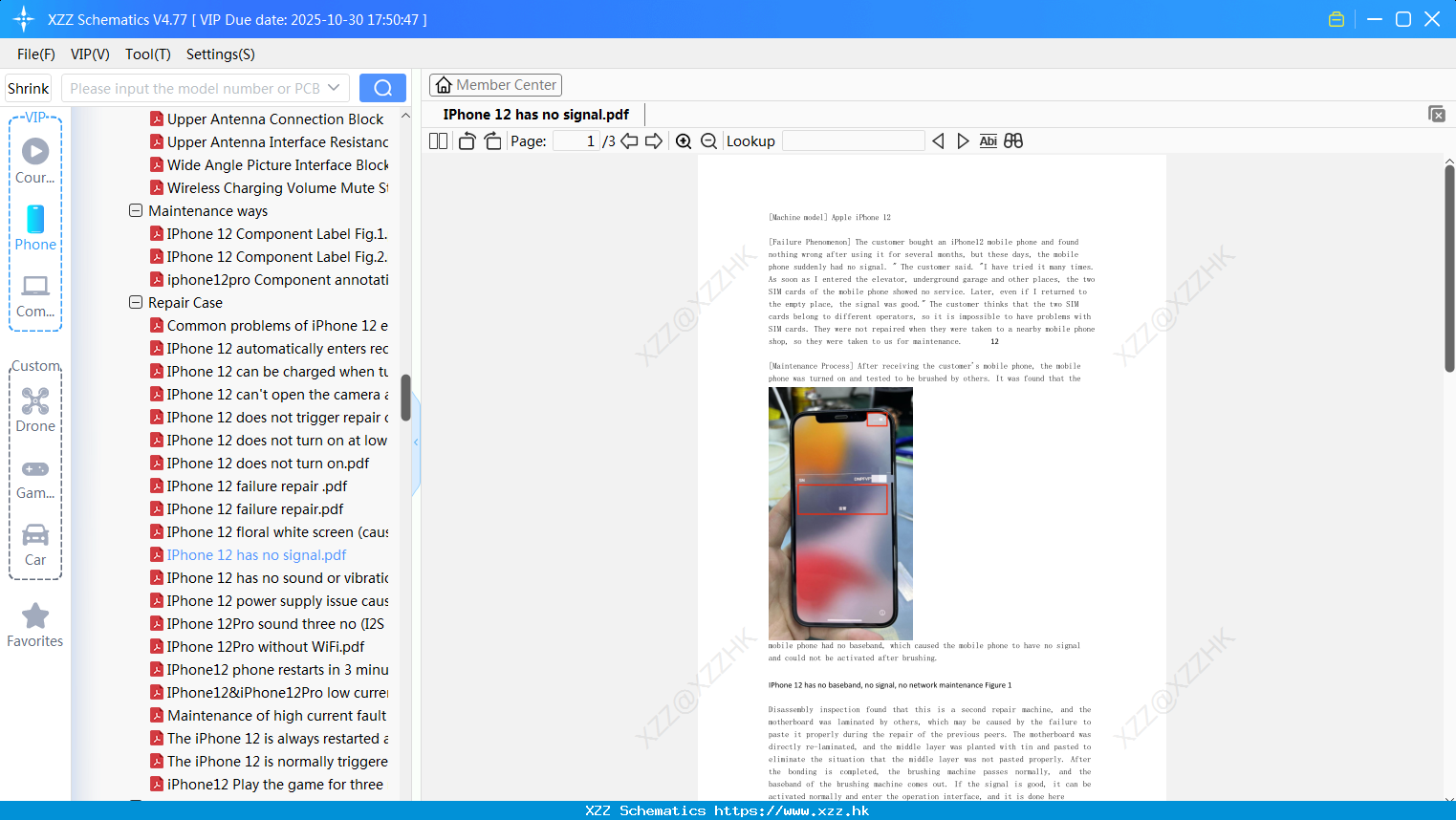
Task: Click the detach window icon in the PDF tab bar
Action: (x=1437, y=114)
